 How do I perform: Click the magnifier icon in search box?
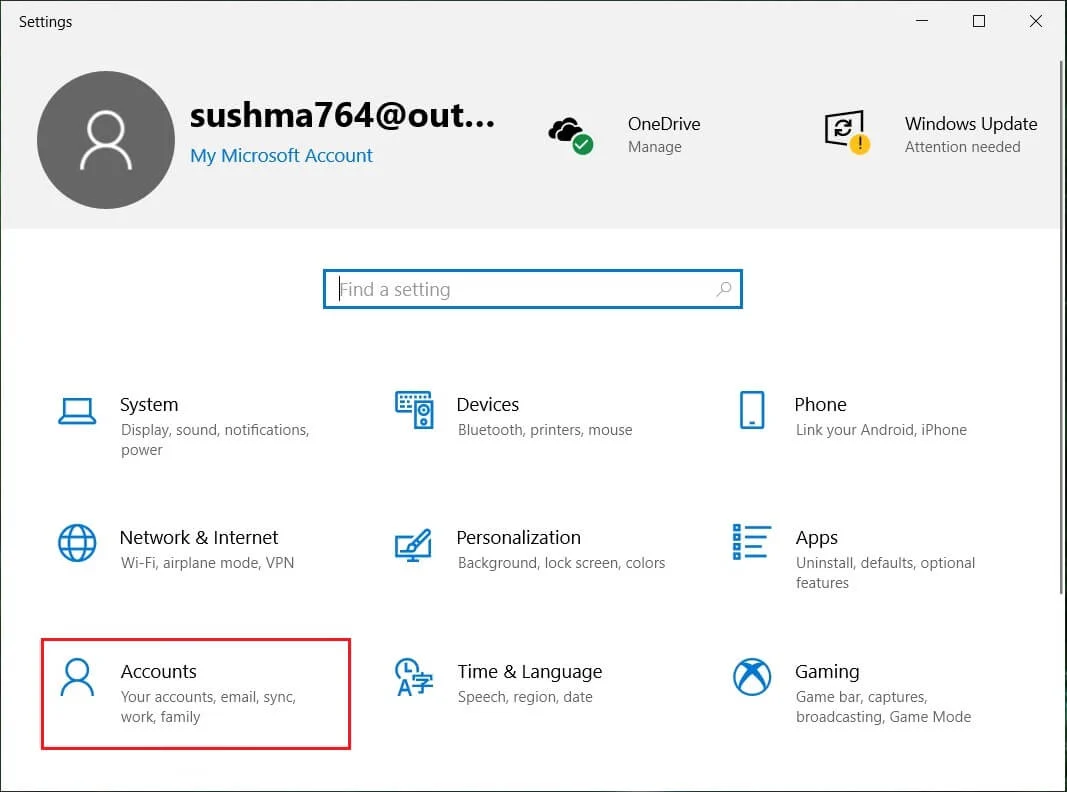click(724, 290)
